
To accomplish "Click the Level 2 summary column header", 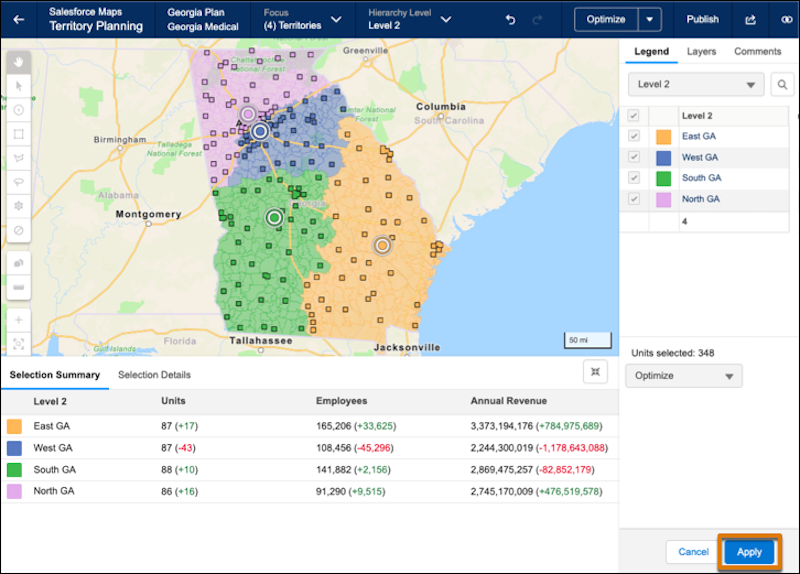I will point(50,402).
